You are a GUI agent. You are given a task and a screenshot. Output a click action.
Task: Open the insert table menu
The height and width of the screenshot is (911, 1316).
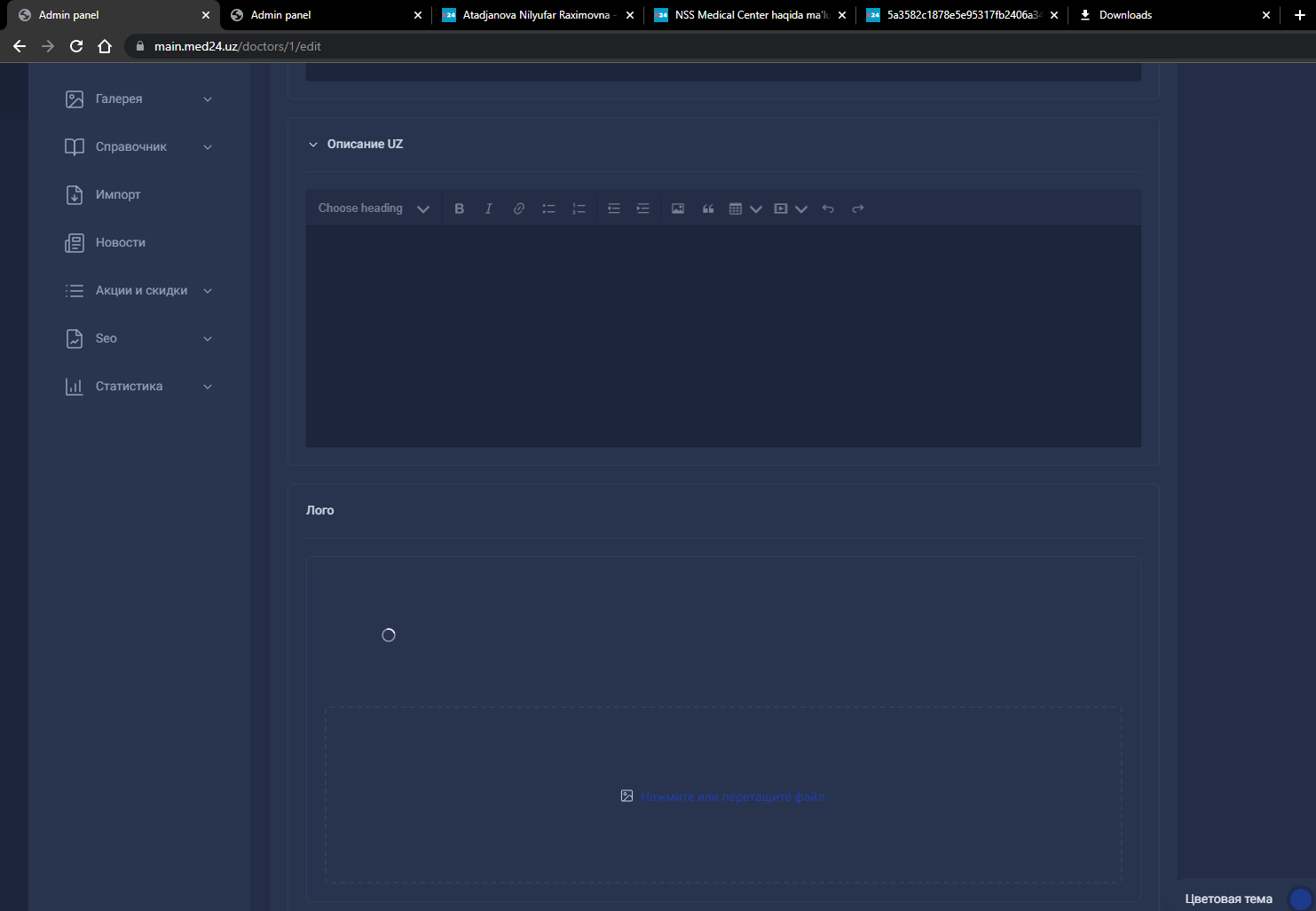pos(745,208)
